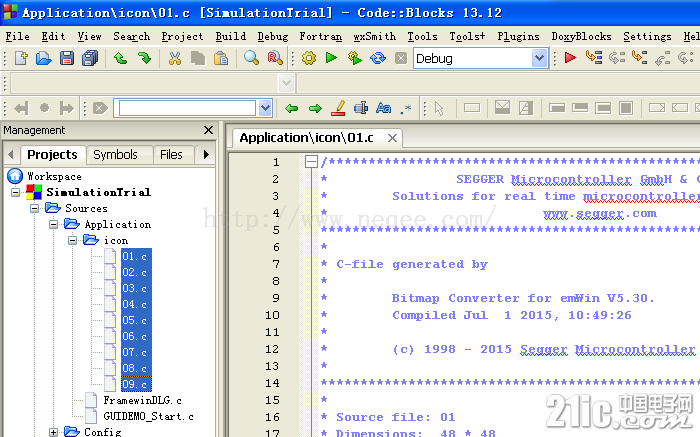Click the previous bookmark arrow icon
The image size is (700, 437).
click(21, 108)
